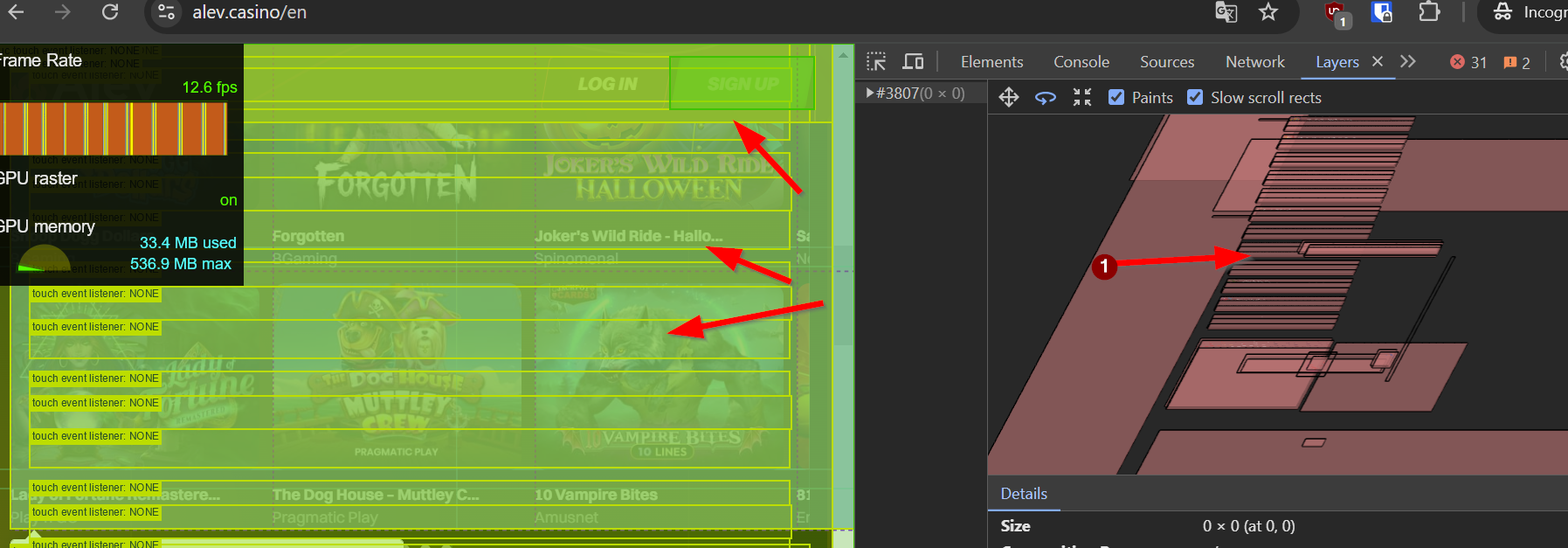Open the Bitwarden extension icon

[1382, 12]
